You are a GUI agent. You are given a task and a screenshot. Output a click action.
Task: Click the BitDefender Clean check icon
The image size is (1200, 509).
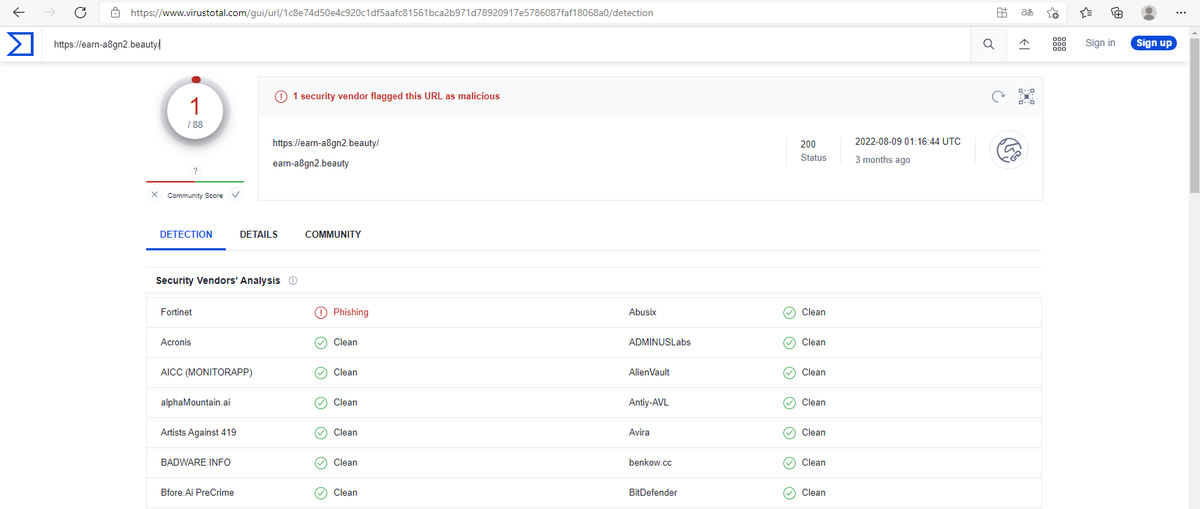(x=789, y=492)
